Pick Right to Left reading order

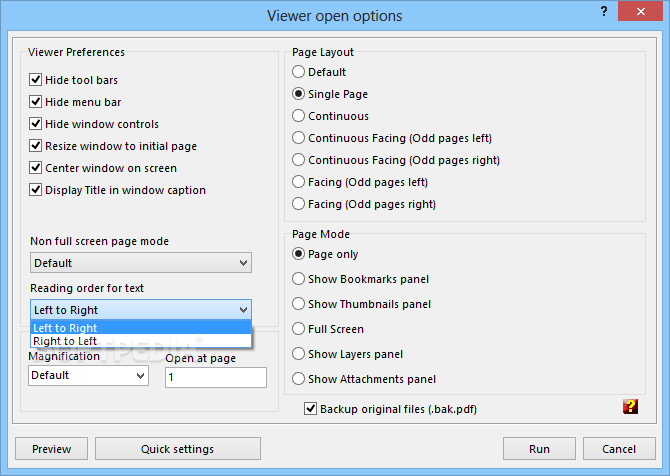pos(65,341)
